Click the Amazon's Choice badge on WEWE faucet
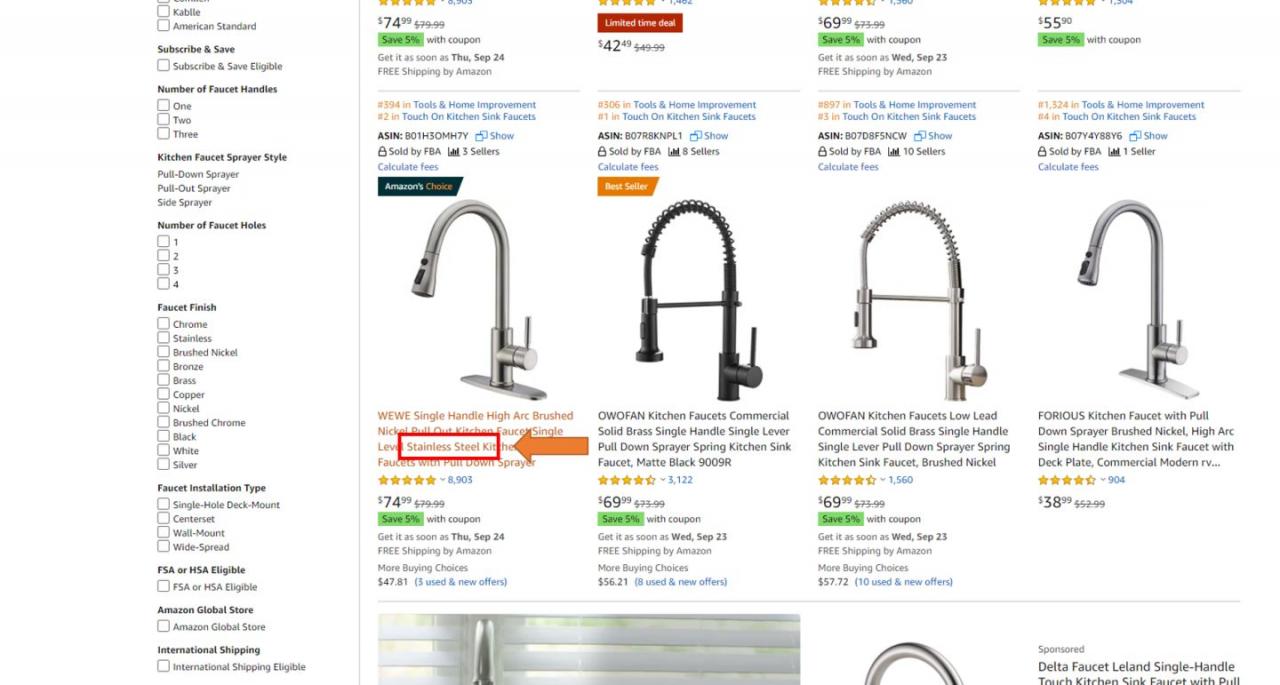The height and width of the screenshot is (685, 1280). pyautogui.click(x=419, y=186)
